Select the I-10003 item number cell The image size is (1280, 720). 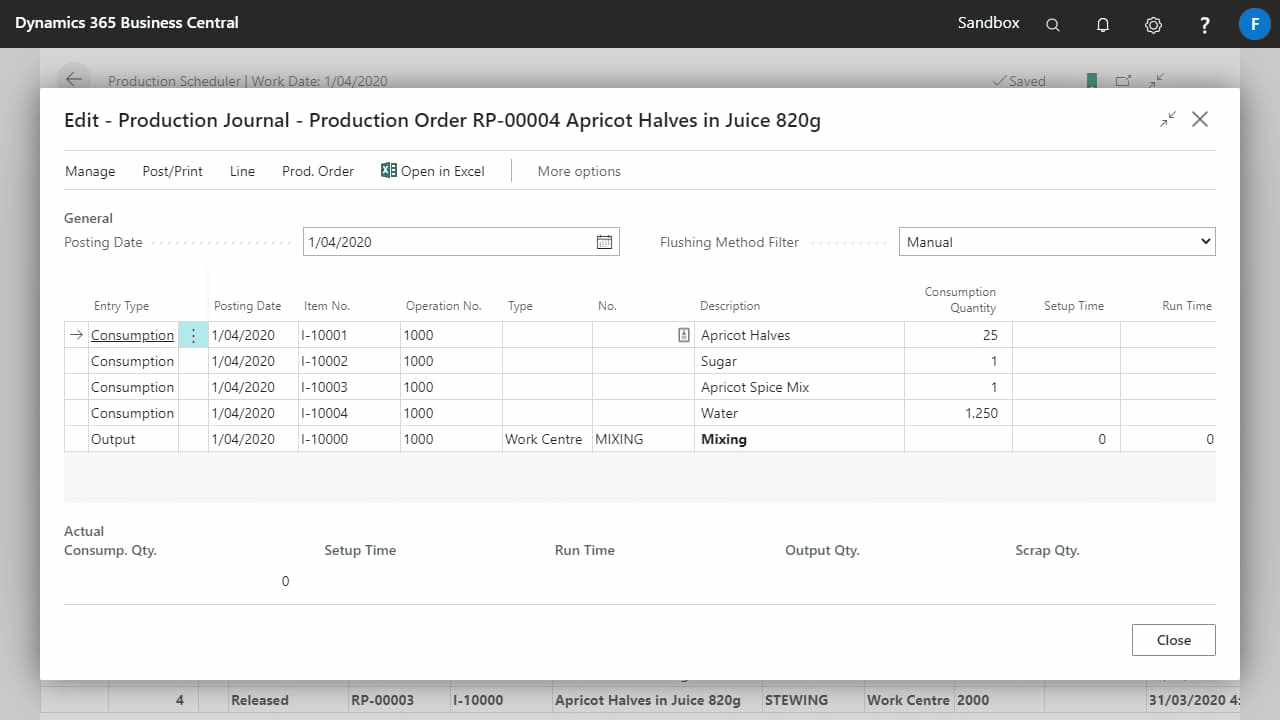349,387
